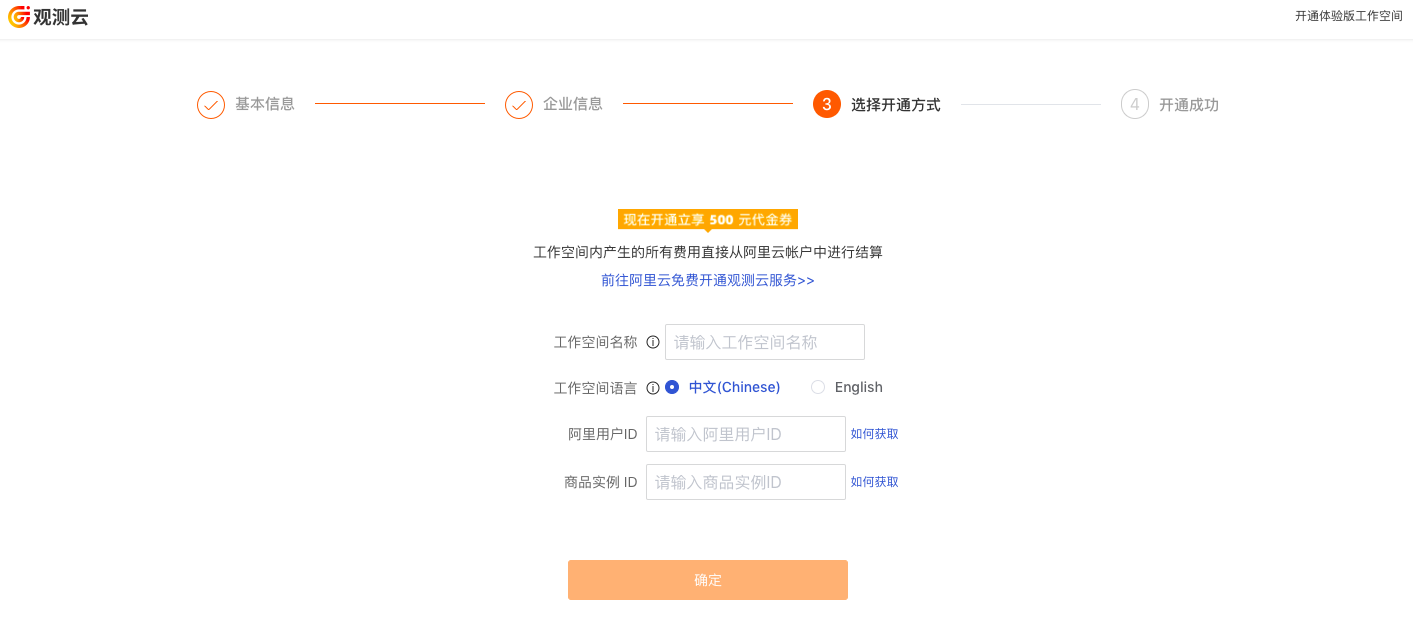Focus the 商品实例ID input field
The image size is (1413, 640).
(746, 482)
